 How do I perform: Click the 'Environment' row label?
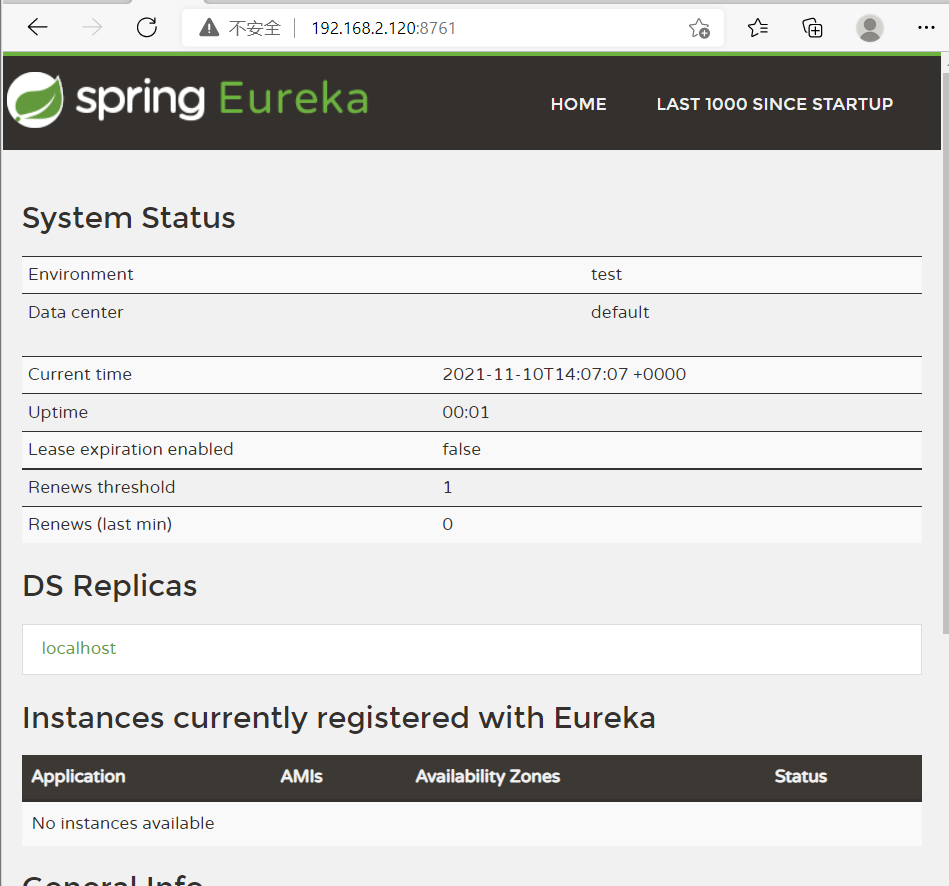coord(80,275)
